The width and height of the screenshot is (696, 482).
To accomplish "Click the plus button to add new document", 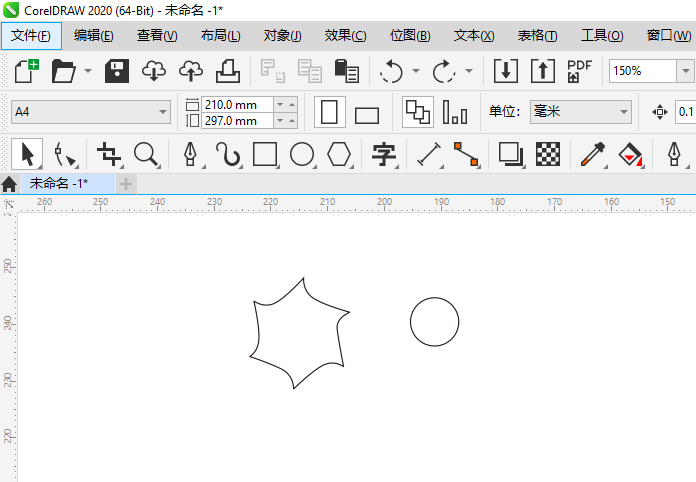I will [x=126, y=184].
